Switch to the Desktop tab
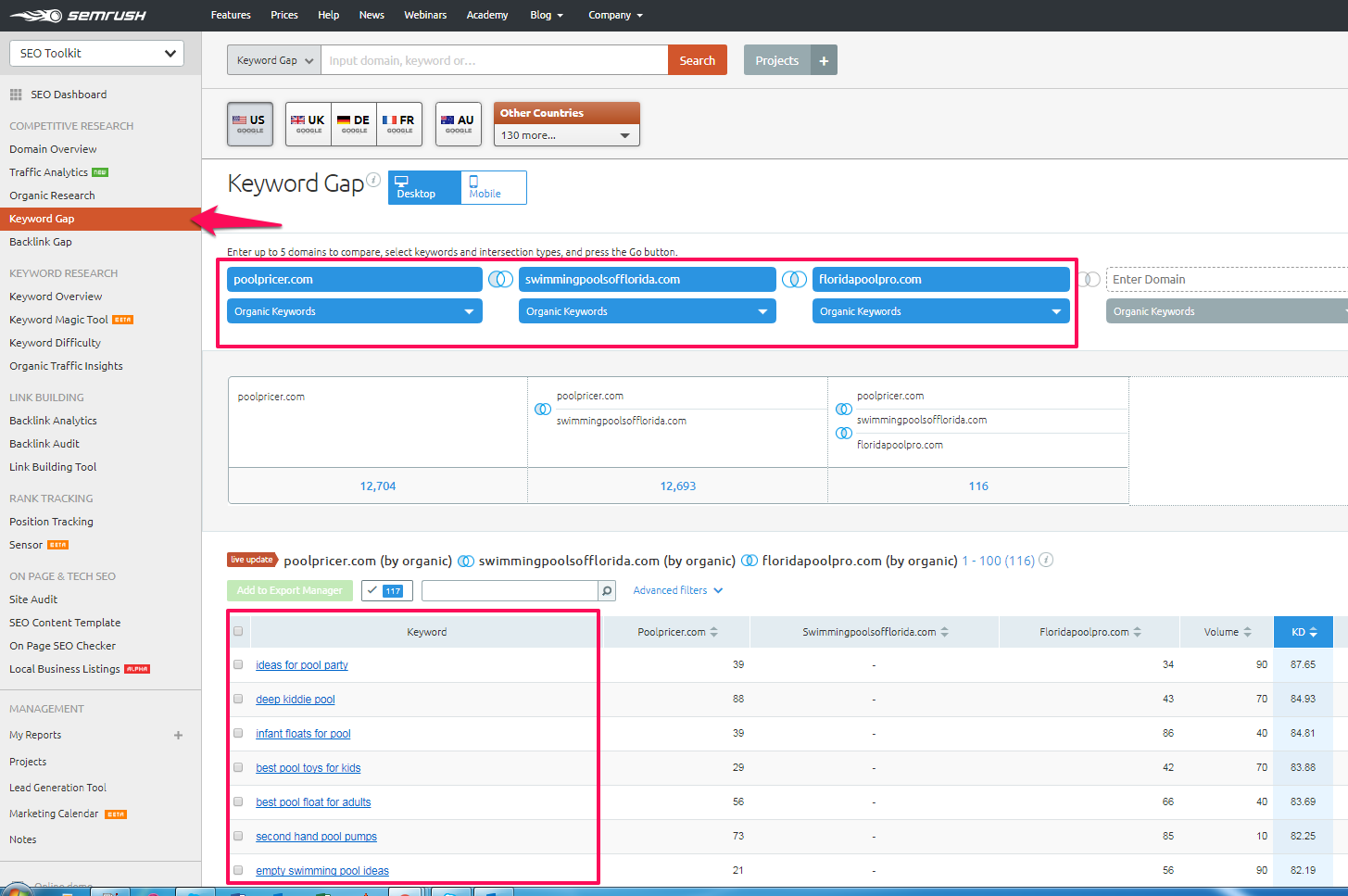 (424, 187)
